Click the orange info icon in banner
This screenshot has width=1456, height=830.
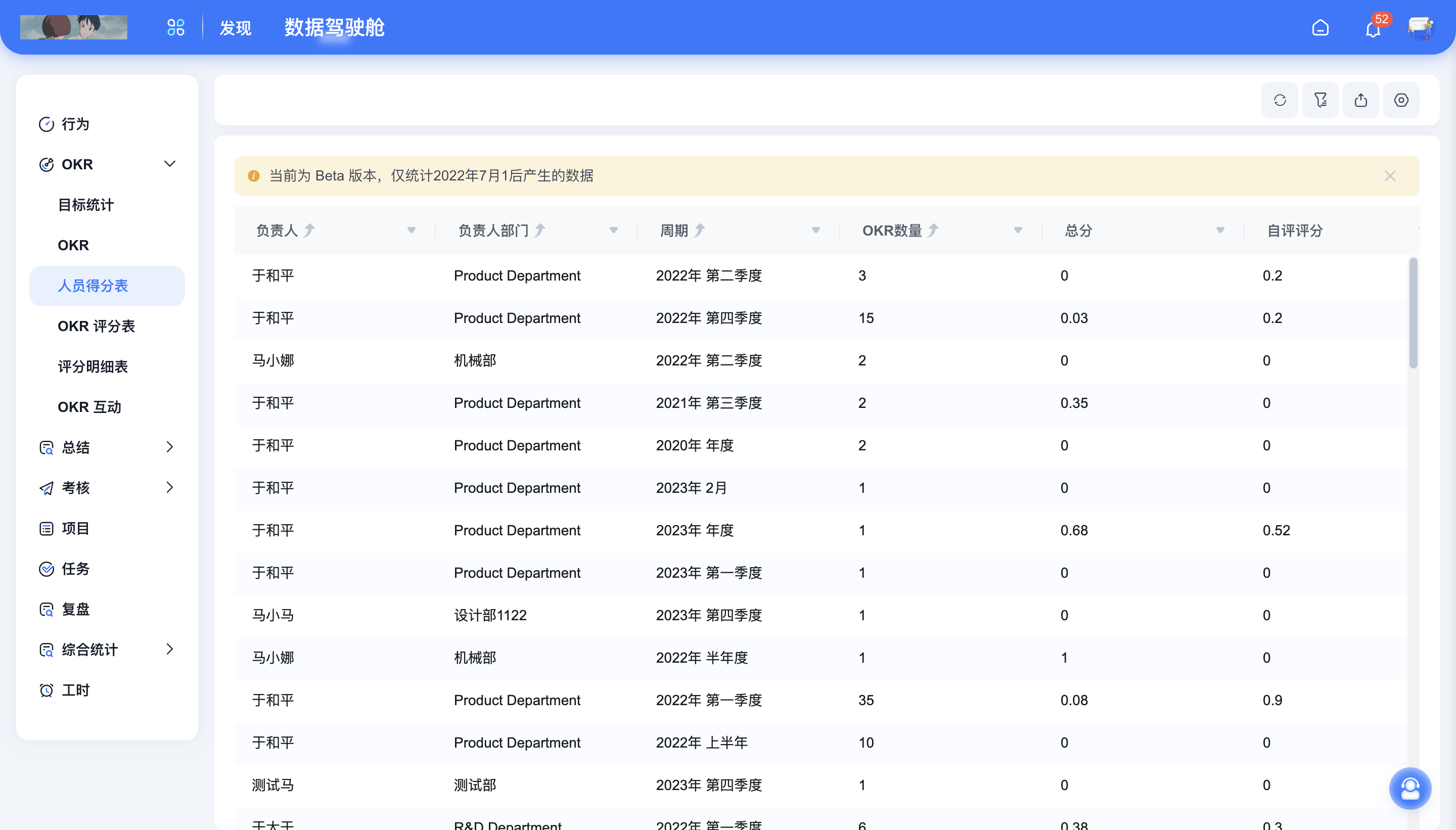254,176
